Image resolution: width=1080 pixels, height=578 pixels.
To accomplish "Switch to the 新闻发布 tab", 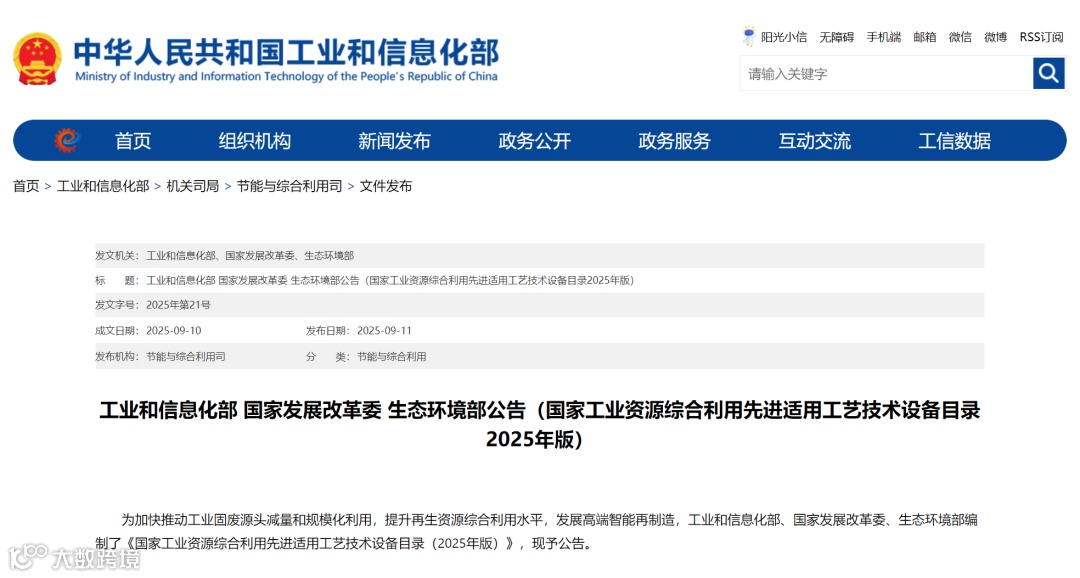I will point(393,141).
